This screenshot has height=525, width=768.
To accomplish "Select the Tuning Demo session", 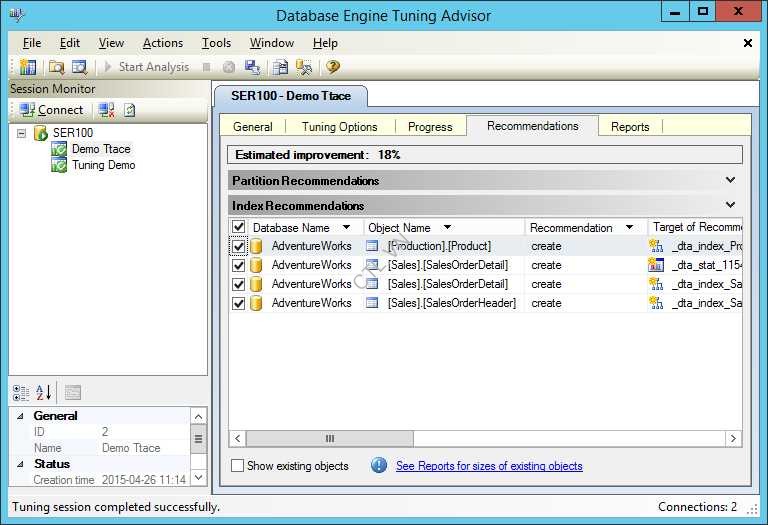I will 103,165.
